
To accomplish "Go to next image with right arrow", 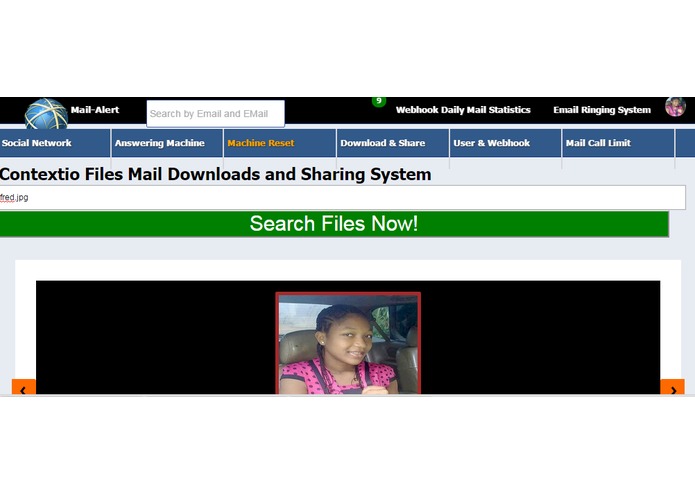I will tap(672, 387).
